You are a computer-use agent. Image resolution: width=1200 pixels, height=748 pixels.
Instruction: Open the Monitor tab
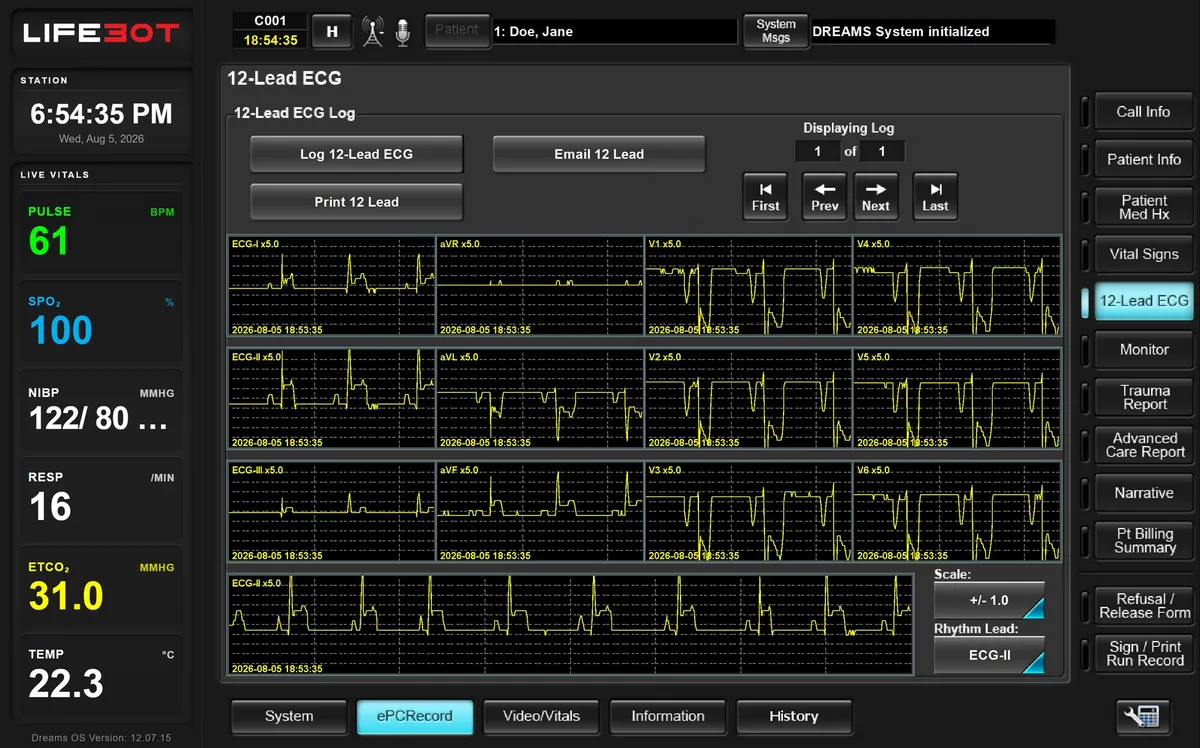(1143, 349)
